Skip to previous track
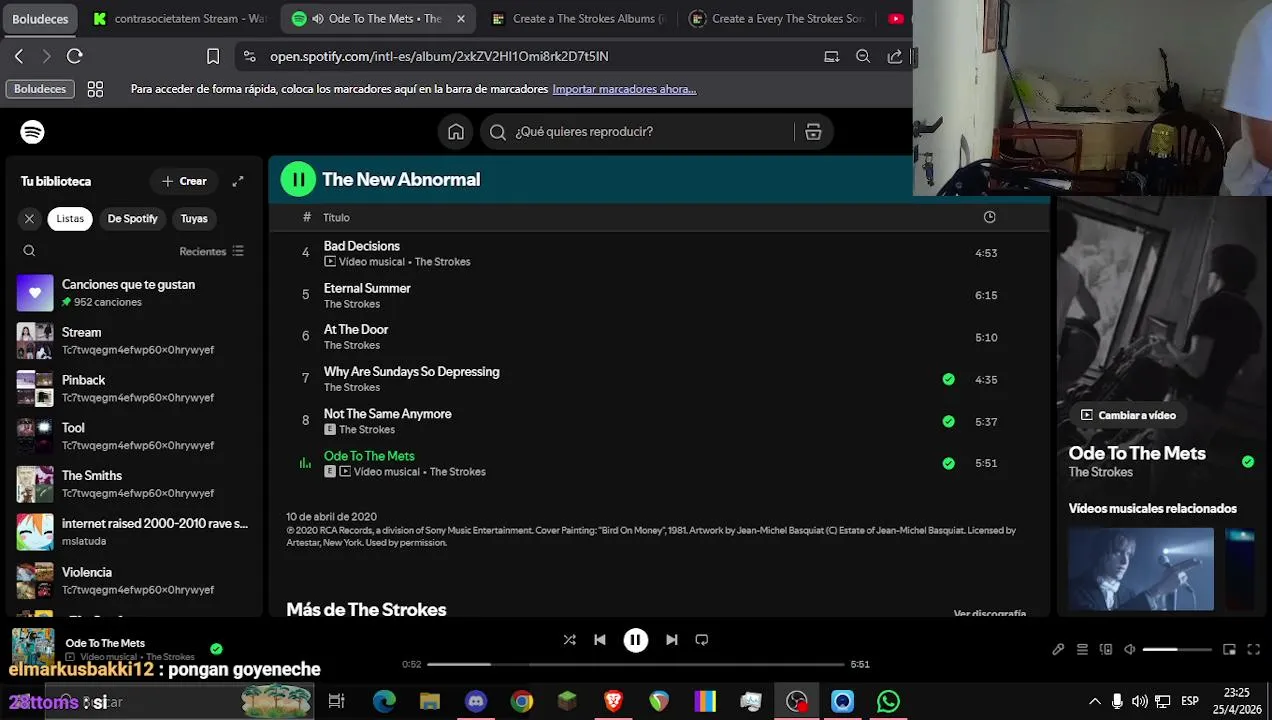 [600, 640]
